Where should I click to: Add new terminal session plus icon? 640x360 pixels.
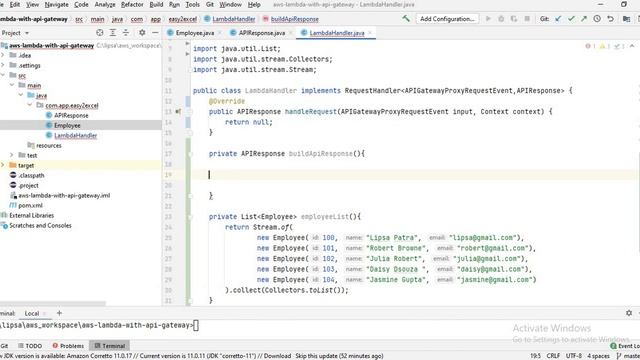(59, 313)
